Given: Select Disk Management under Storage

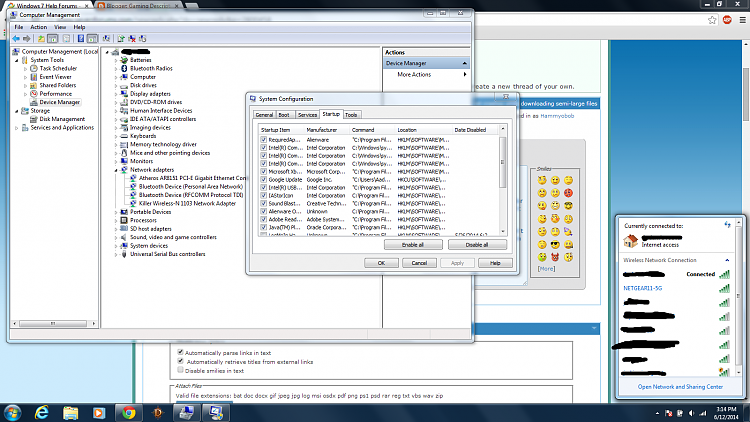Looking at the screenshot, I should pos(62,119).
